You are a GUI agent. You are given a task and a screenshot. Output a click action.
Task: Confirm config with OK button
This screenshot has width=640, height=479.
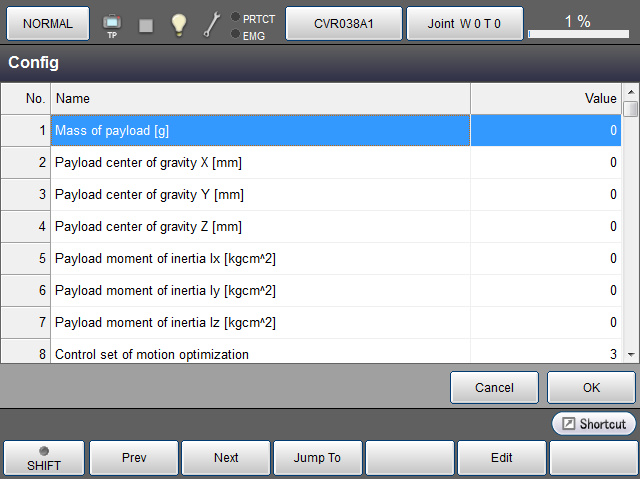click(x=590, y=387)
